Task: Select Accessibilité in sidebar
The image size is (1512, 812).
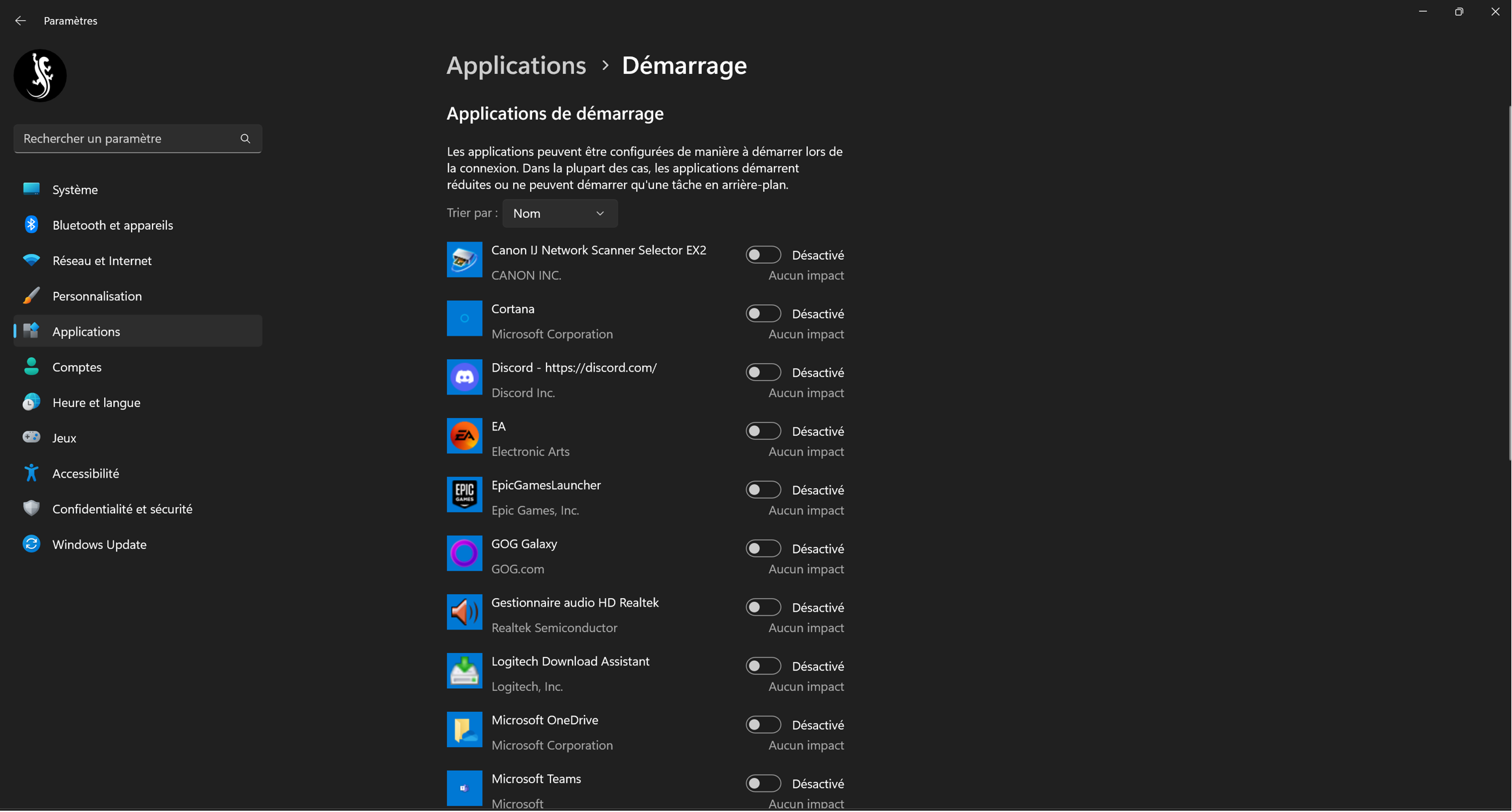Action: point(137,473)
